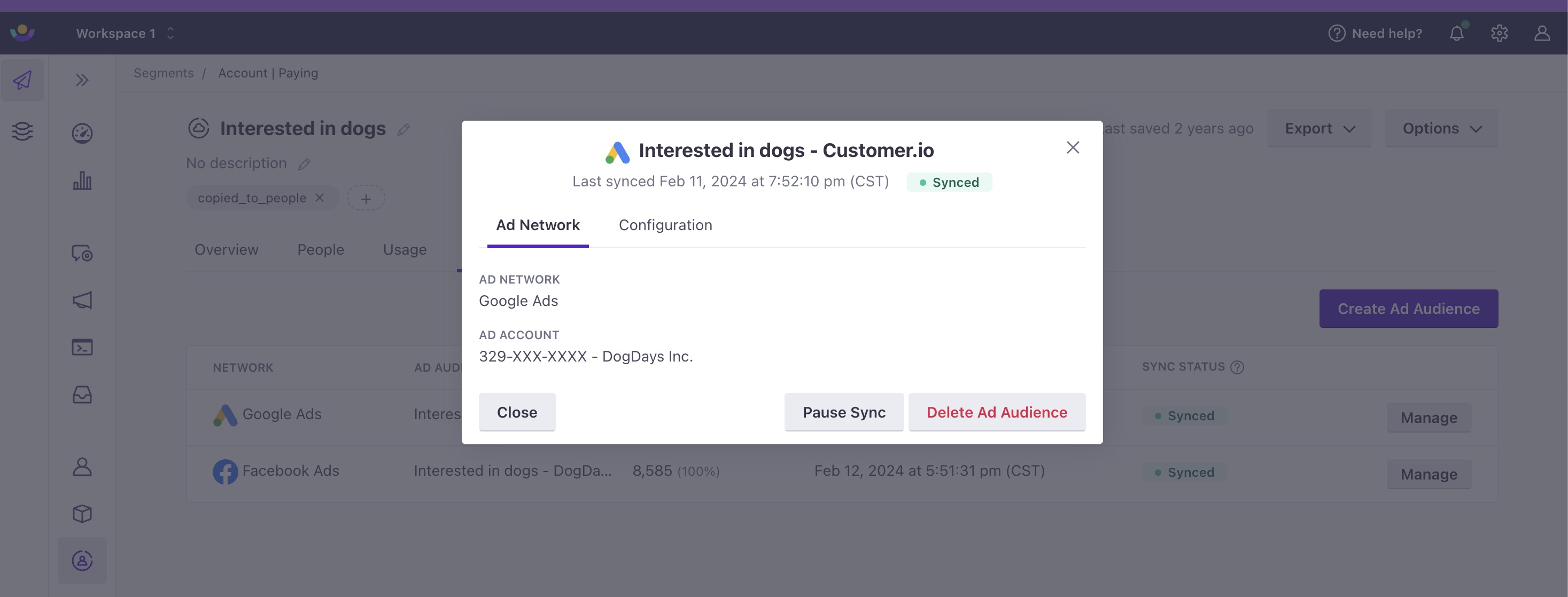1568x597 pixels.
Task: Click the Synced badge in Facebook Ads row
Action: tap(1184, 473)
